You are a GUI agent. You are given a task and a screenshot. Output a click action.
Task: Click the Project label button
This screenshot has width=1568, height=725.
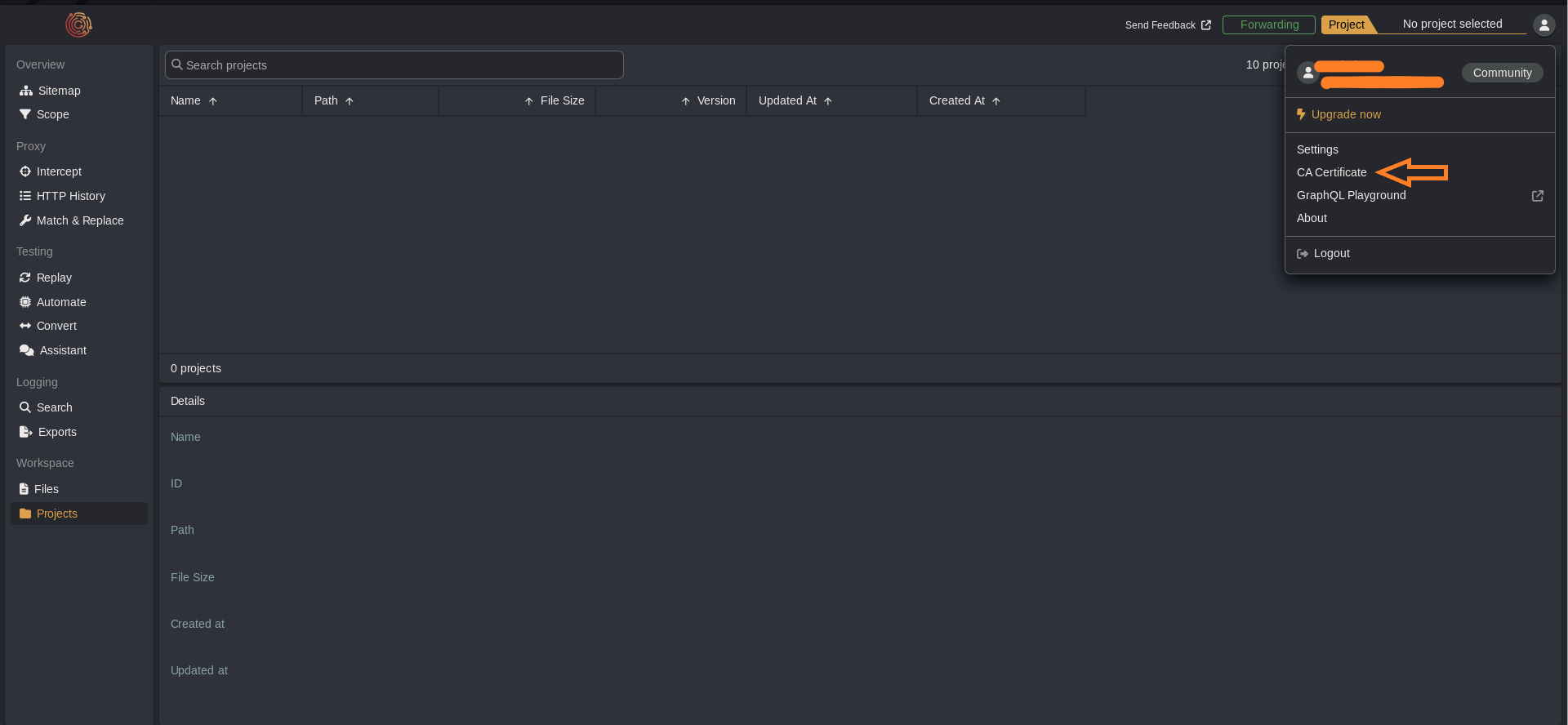tap(1346, 24)
